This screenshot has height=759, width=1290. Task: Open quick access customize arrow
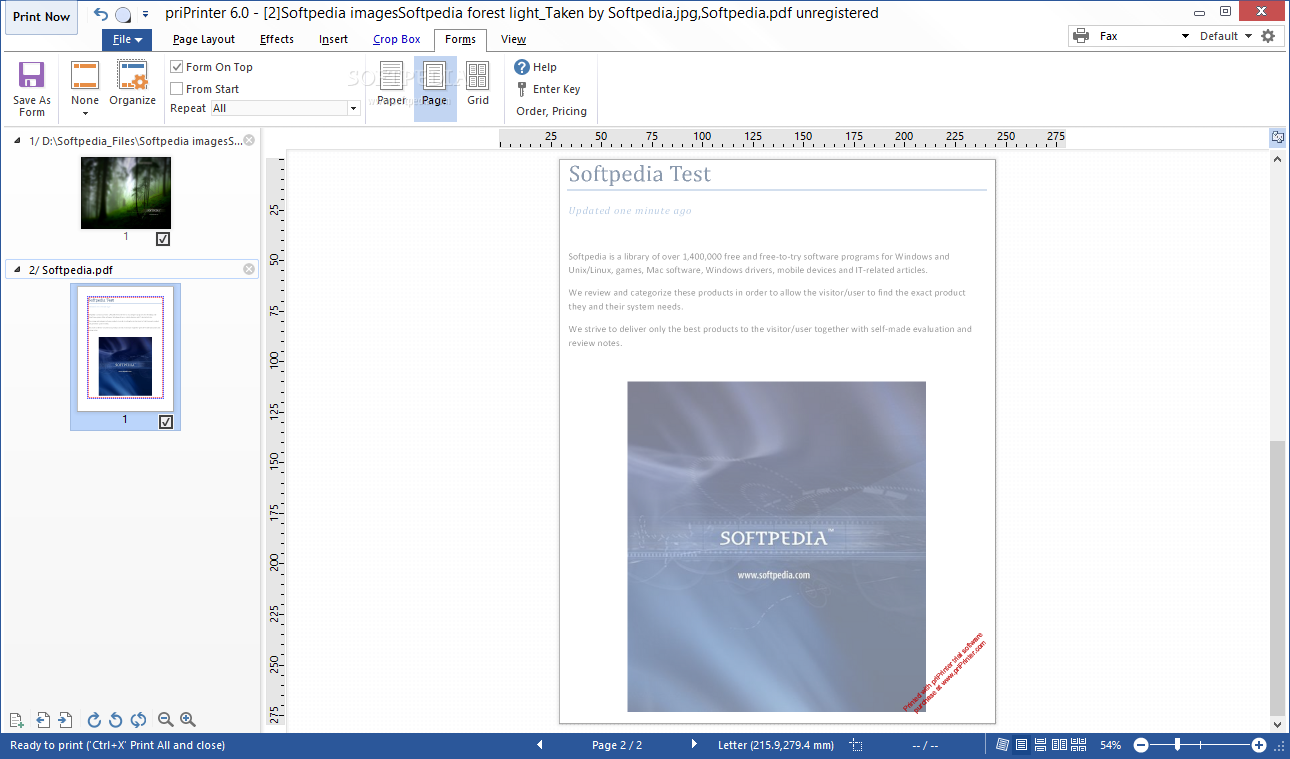(145, 14)
